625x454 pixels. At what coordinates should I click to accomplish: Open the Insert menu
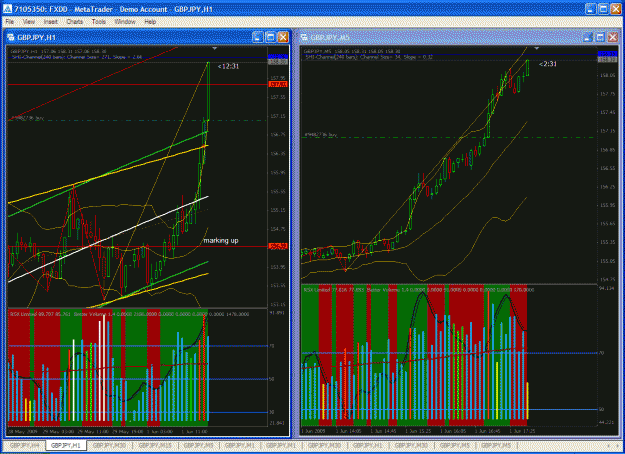(x=51, y=22)
